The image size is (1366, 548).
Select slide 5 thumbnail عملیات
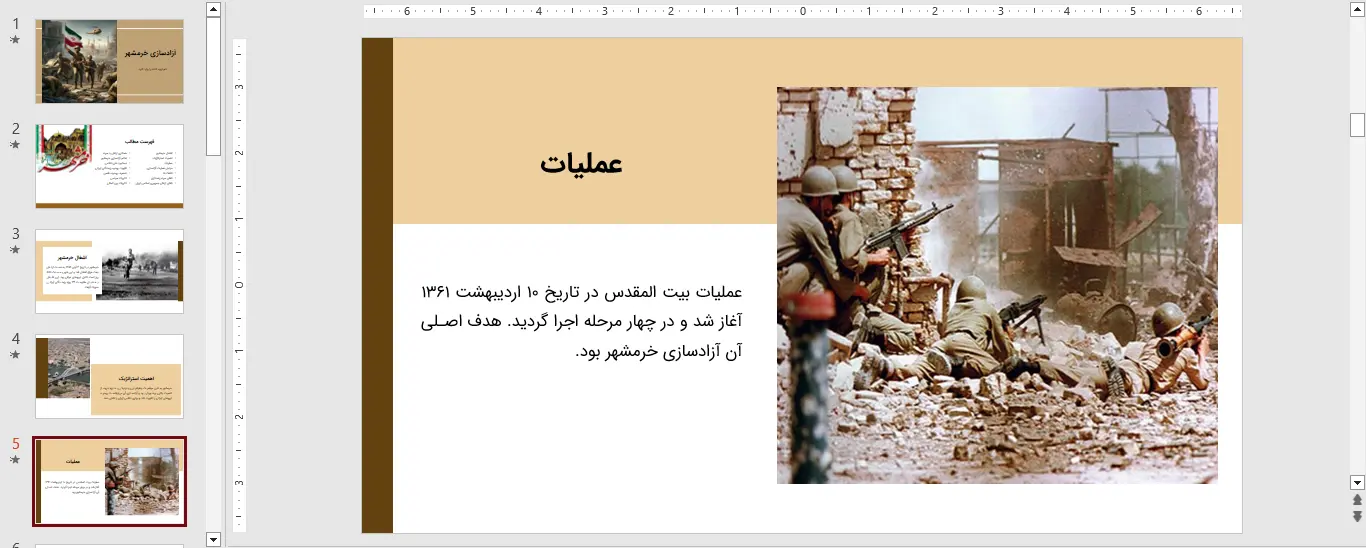pyautogui.click(x=110, y=481)
